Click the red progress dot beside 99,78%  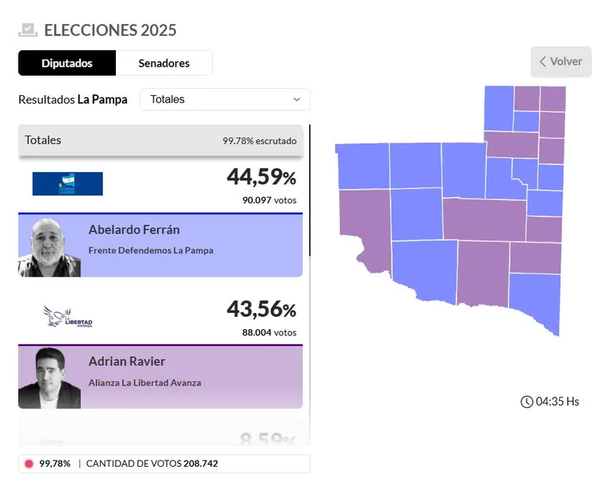coord(29,464)
